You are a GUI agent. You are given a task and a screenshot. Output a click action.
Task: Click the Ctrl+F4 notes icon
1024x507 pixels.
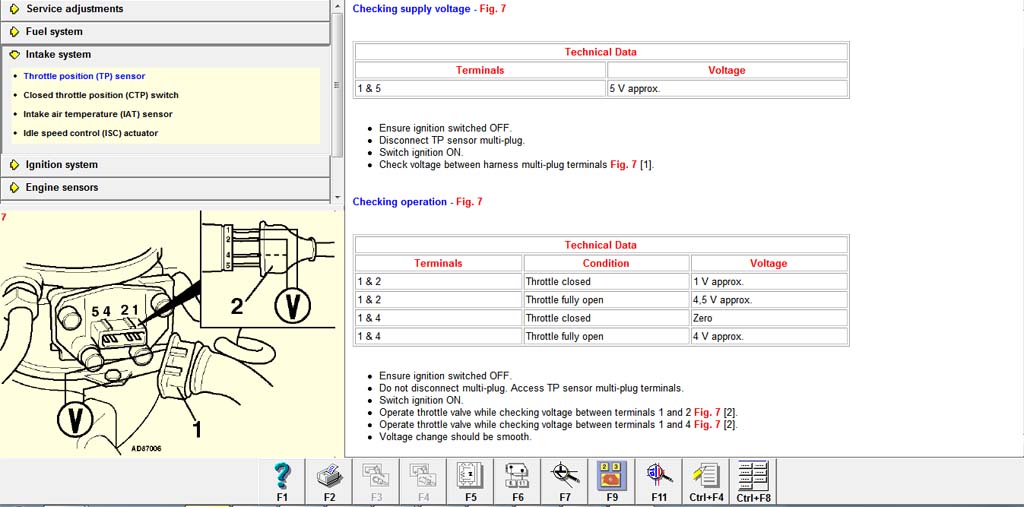click(x=706, y=480)
